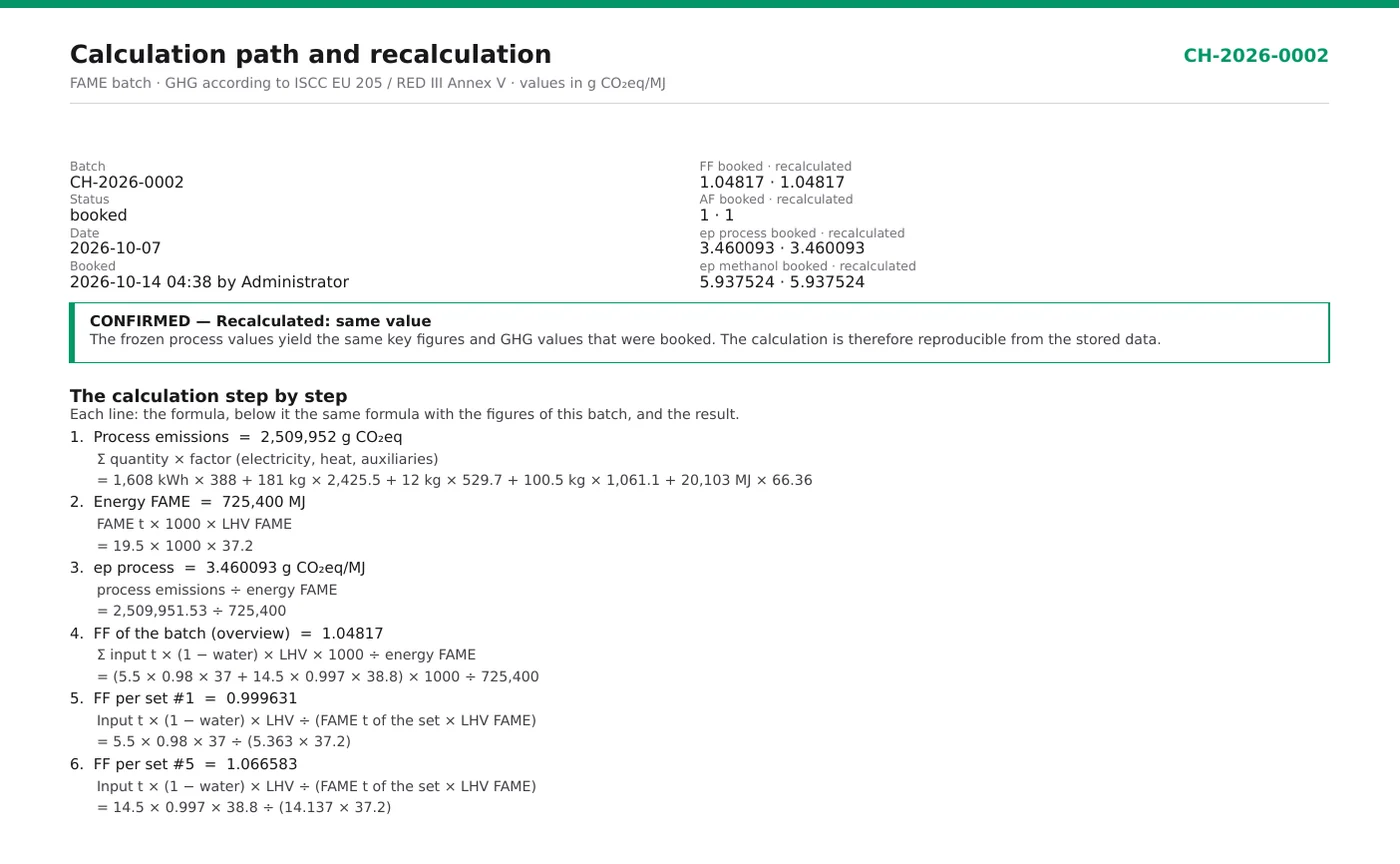Click step 4 'FF of the batch (overview) = 1.04817'
The image size is (1400, 864).
227,634
